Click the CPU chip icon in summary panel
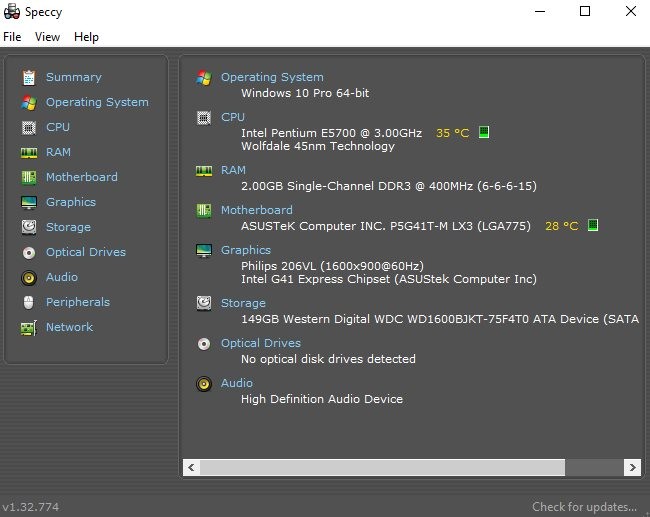Viewport: 650px width, 517px height. (x=204, y=118)
